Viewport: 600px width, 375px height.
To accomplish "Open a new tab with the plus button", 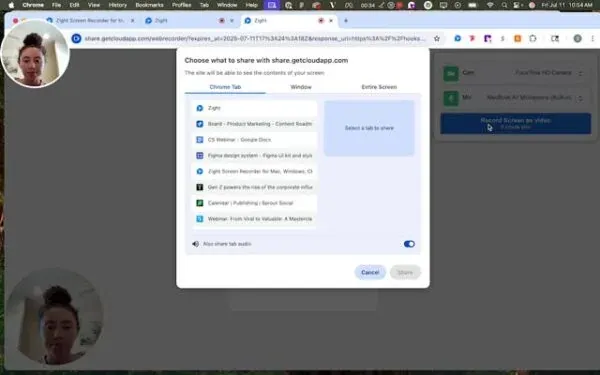I will point(346,21).
